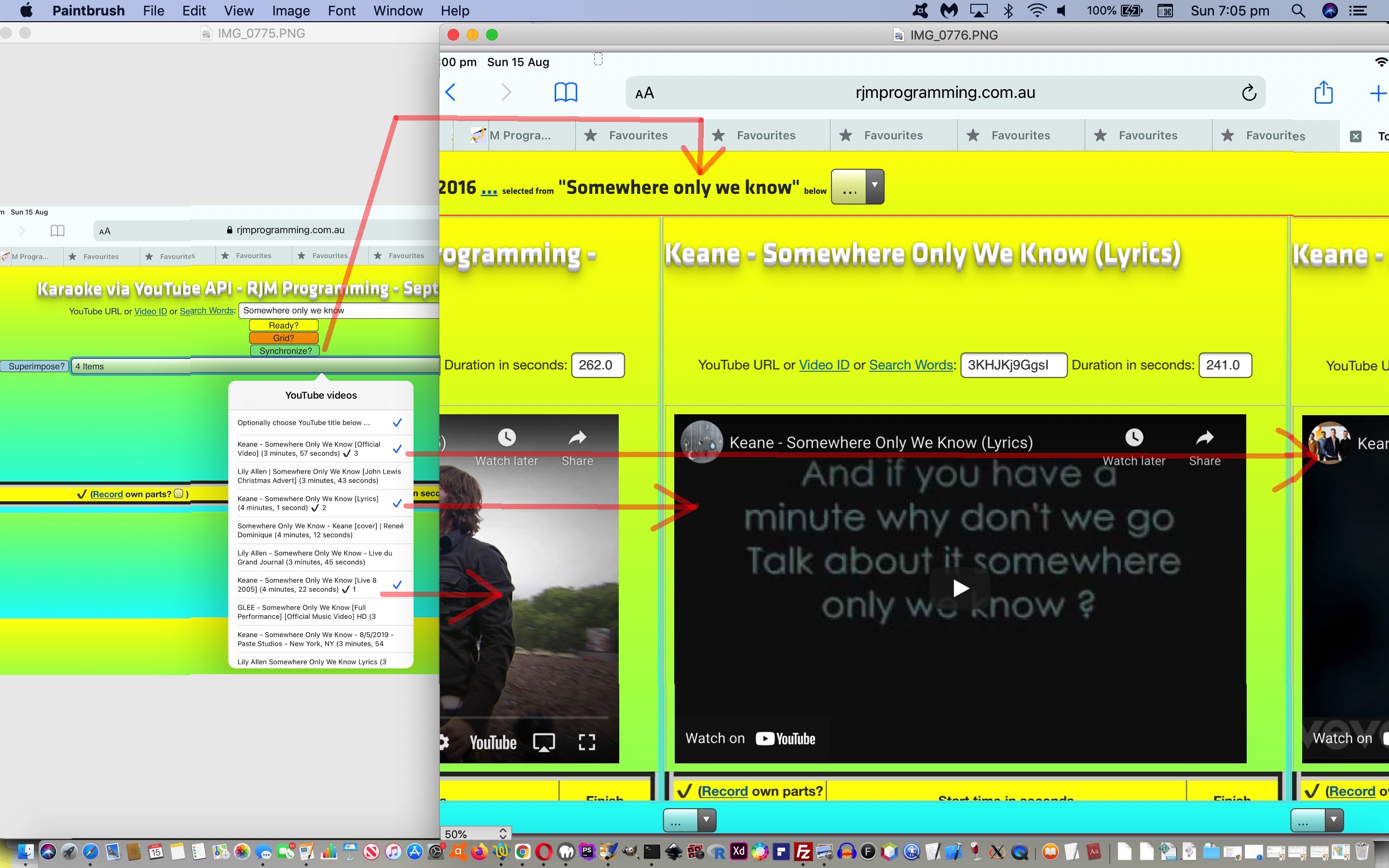Open the 50% zoom level dropdown
The height and width of the screenshot is (868, 1389).
pos(476,834)
